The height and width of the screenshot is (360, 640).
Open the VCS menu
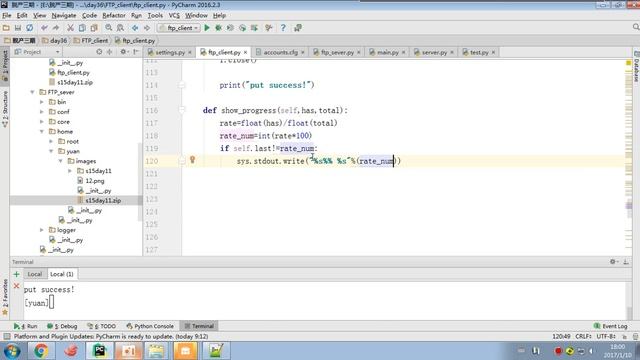(174, 16)
